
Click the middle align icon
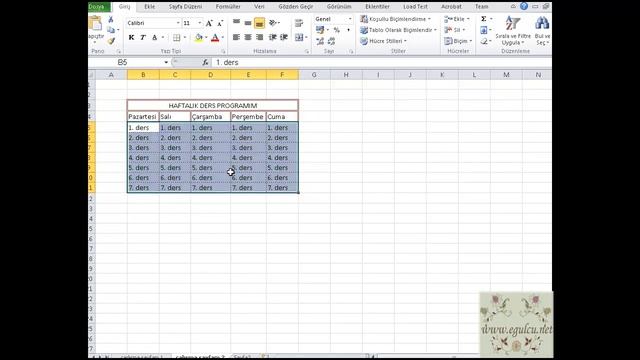pos(248,23)
